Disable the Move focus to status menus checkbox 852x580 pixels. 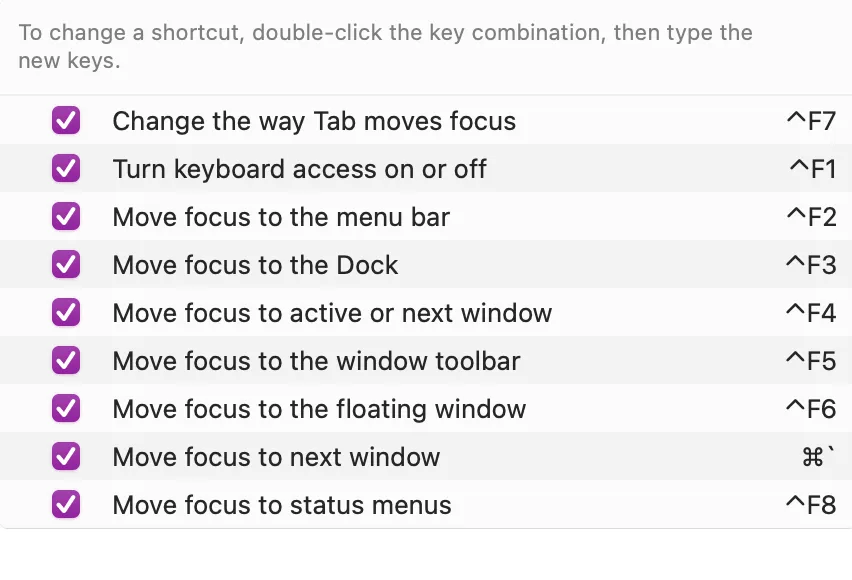click(x=66, y=505)
